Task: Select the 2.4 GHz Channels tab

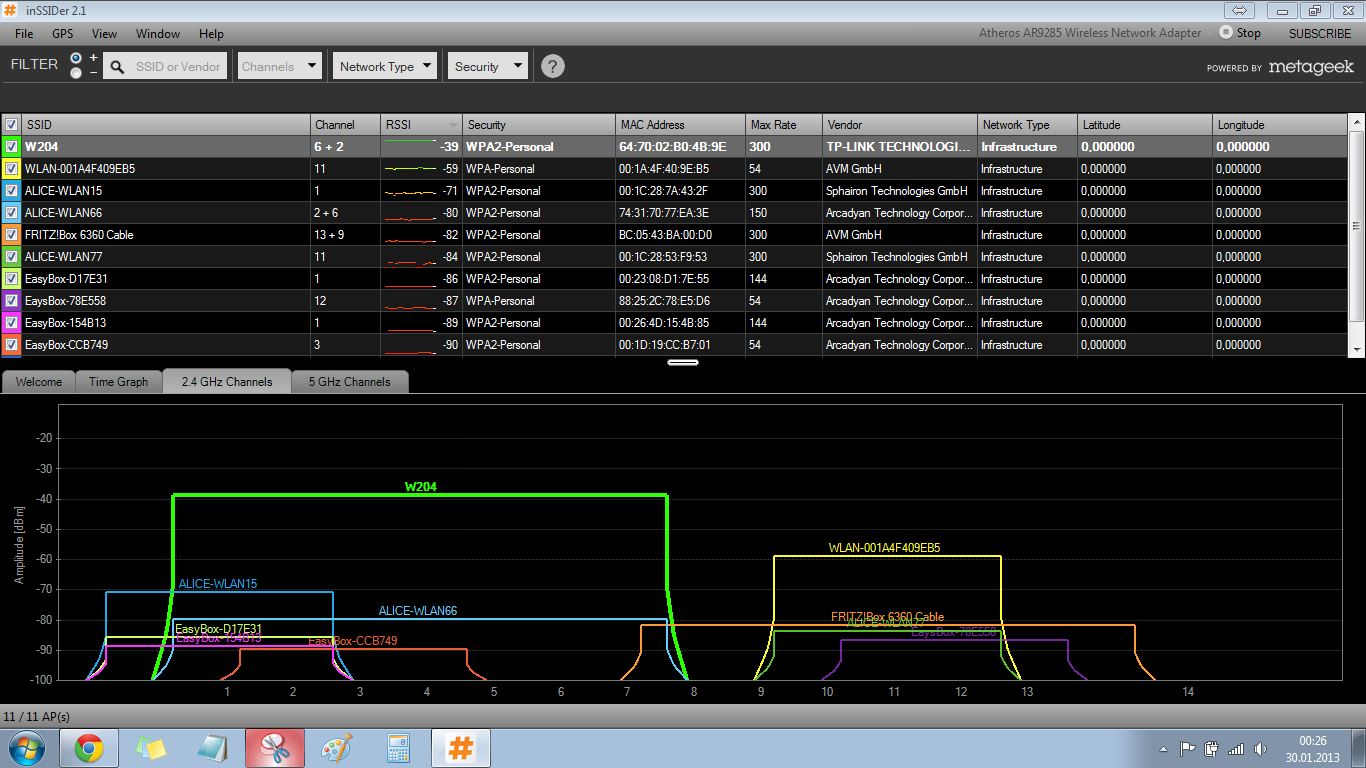Action: [x=226, y=382]
